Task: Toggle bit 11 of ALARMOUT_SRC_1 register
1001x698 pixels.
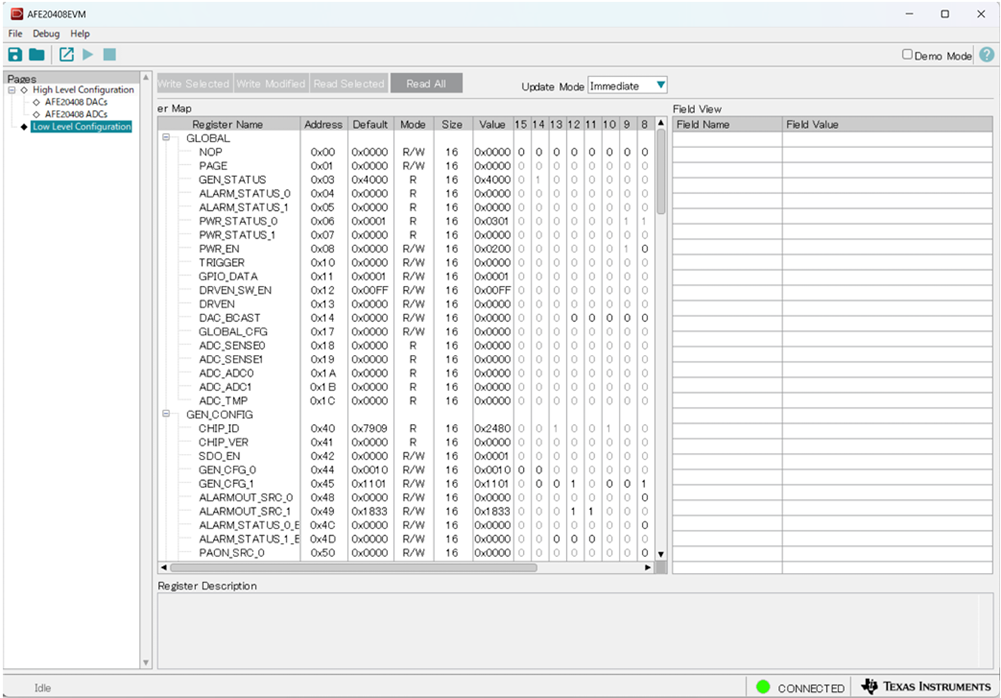Action: [591, 512]
